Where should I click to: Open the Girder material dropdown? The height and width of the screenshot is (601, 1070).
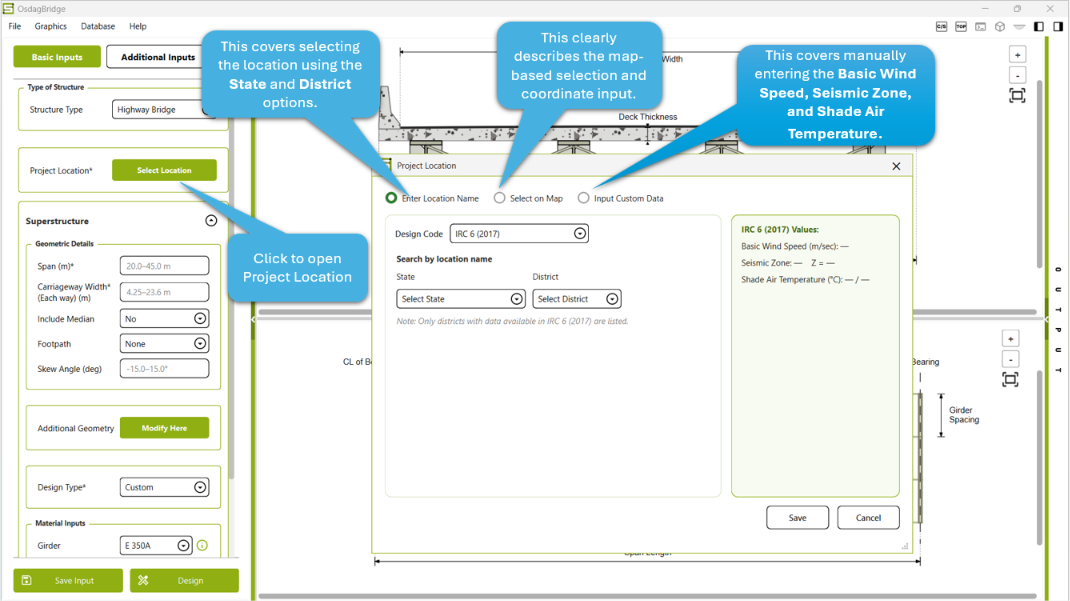point(156,546)
